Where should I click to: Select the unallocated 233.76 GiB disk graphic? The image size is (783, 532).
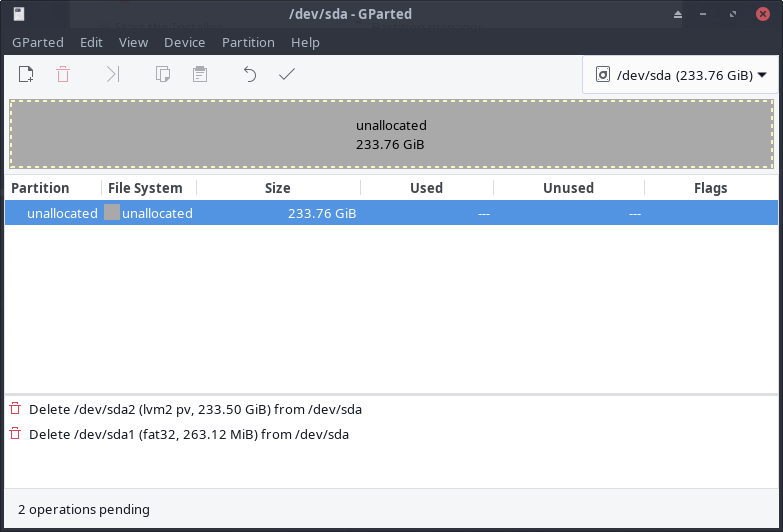pos(391,135)
